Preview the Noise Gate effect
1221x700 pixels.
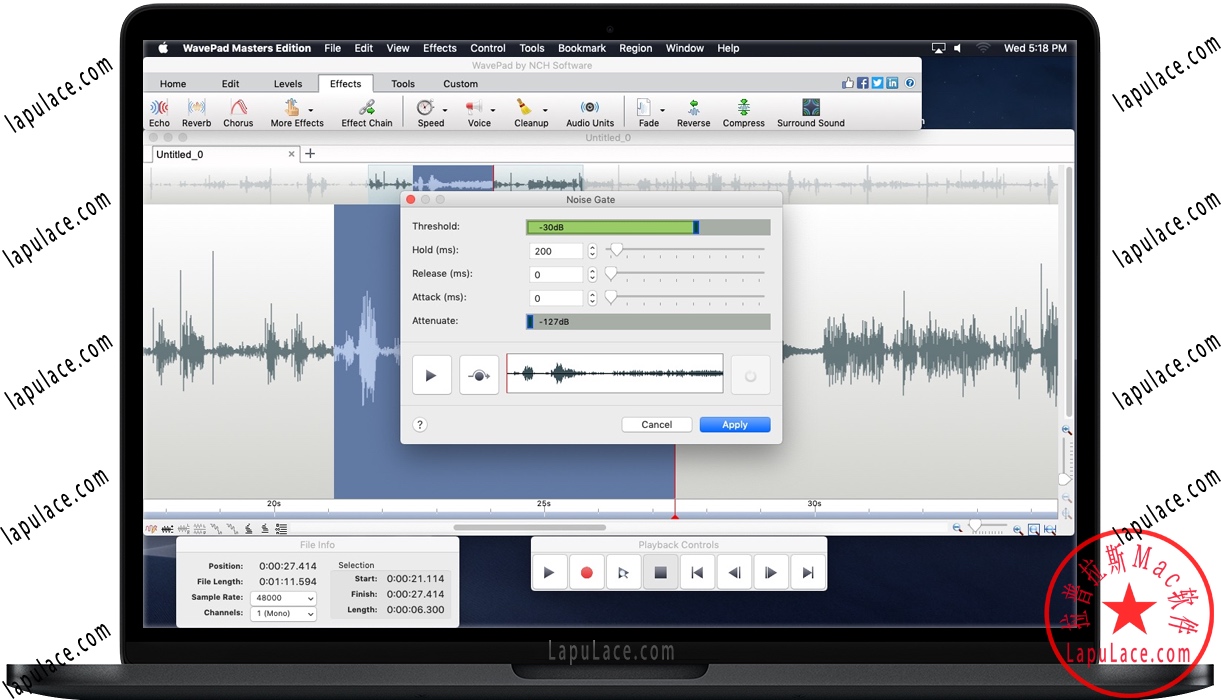coord(431,374)
